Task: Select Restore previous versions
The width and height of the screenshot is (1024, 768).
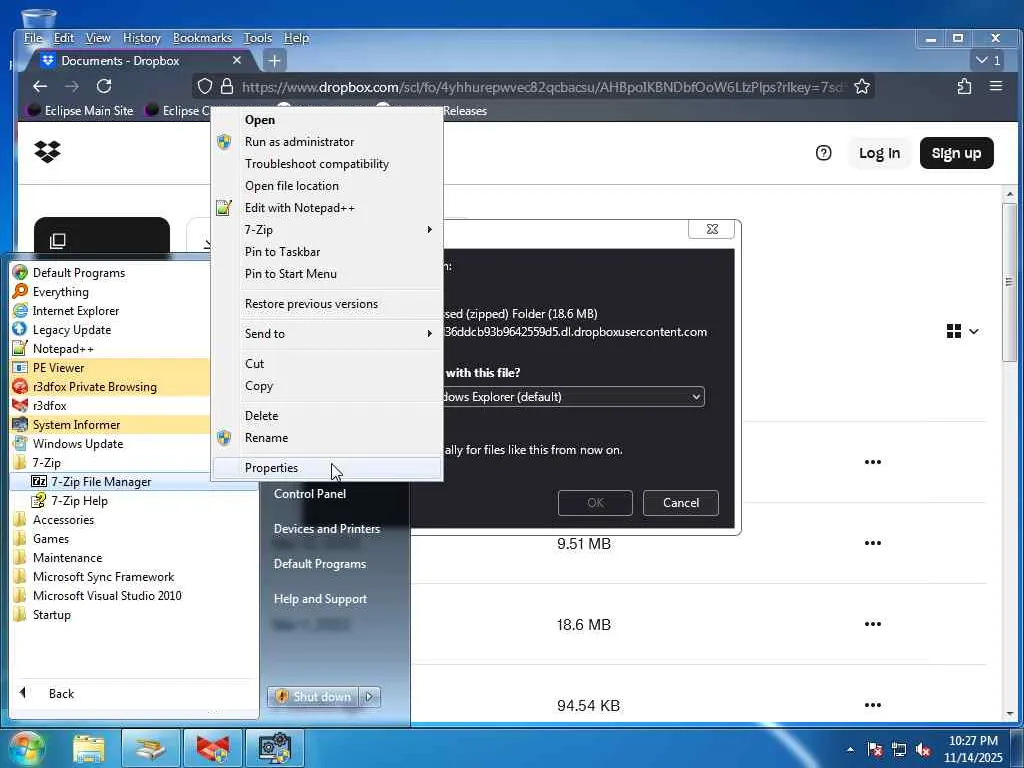Action: pos(327,304)
